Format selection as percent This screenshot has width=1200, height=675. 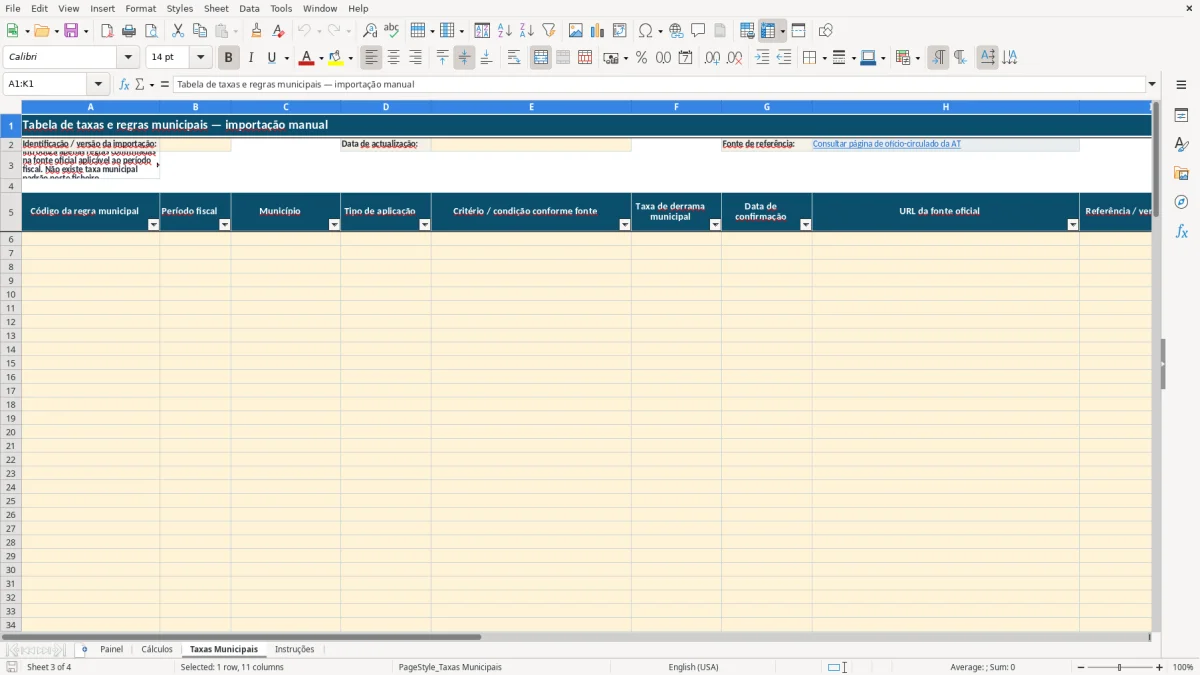641,58
